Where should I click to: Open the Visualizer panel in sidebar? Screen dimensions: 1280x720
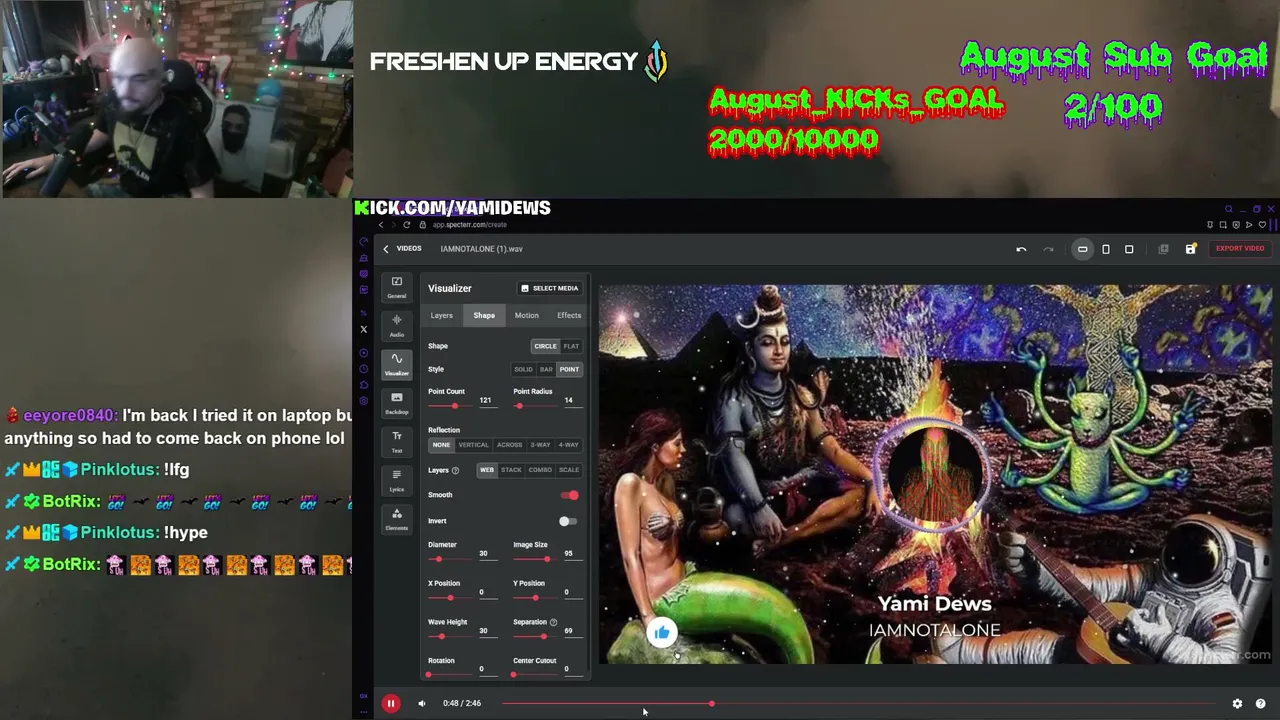coord(397,364)
